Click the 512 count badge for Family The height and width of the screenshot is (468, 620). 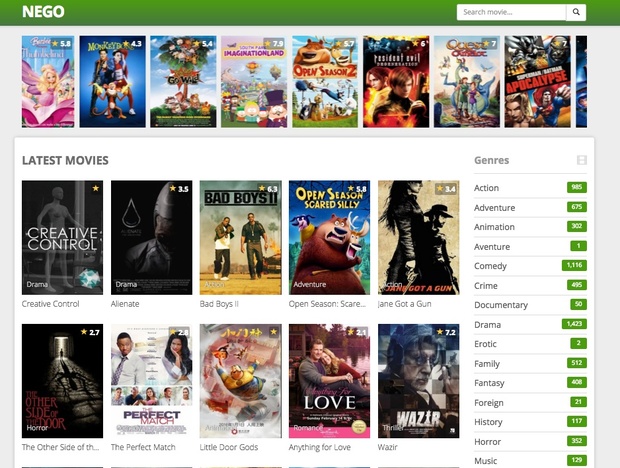(x=577, y=363)
